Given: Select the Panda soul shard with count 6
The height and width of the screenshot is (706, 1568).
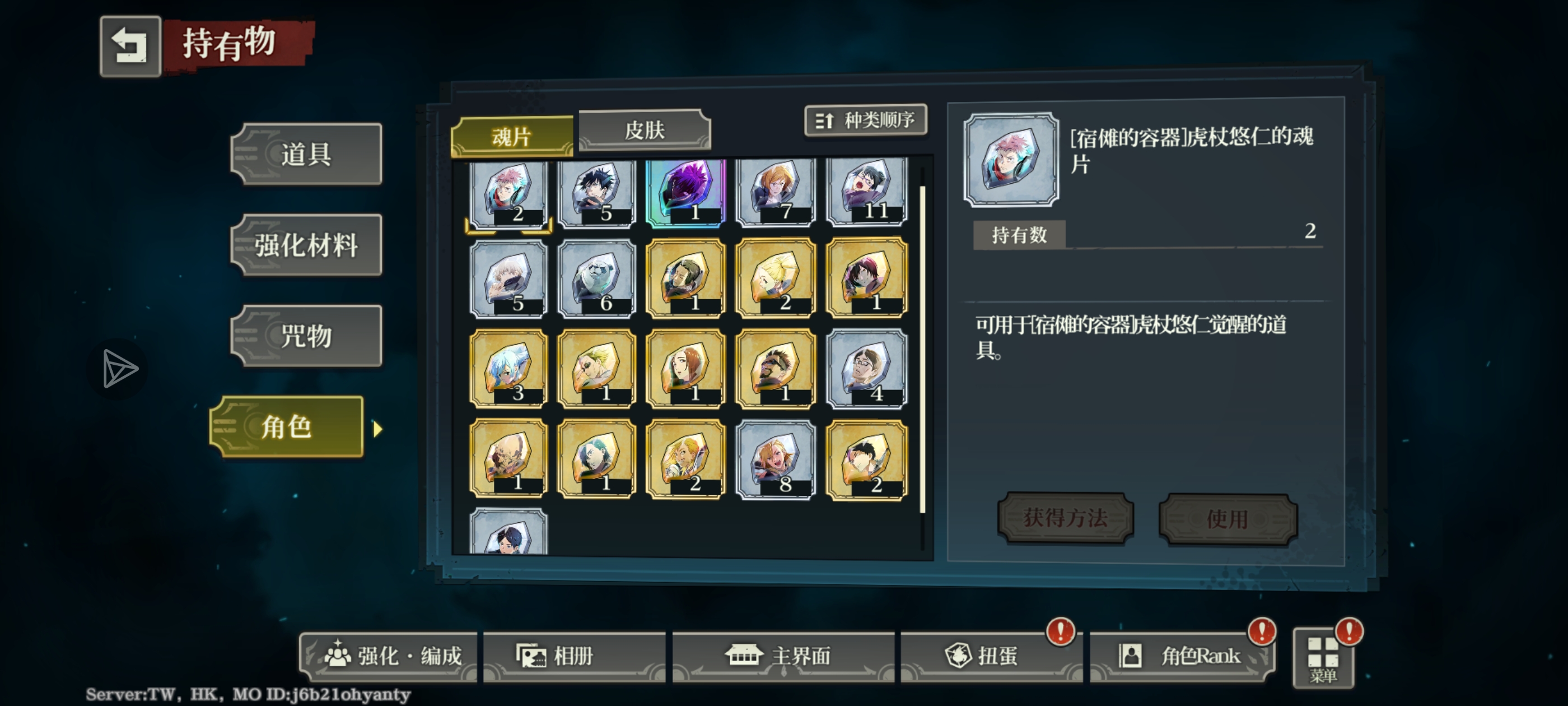Looking at the screenshot, I should click(596, 279).
